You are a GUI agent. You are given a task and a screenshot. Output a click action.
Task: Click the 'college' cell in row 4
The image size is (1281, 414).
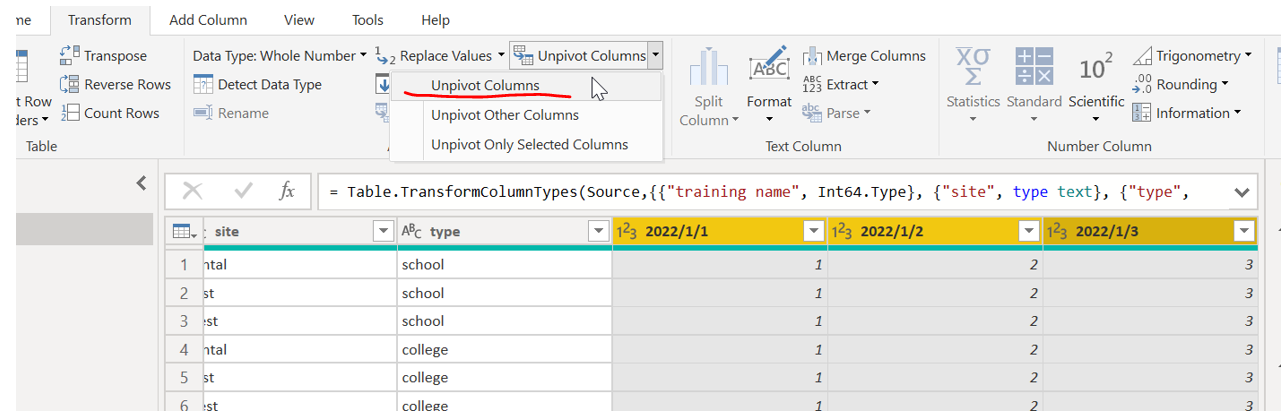click(504, 350)
